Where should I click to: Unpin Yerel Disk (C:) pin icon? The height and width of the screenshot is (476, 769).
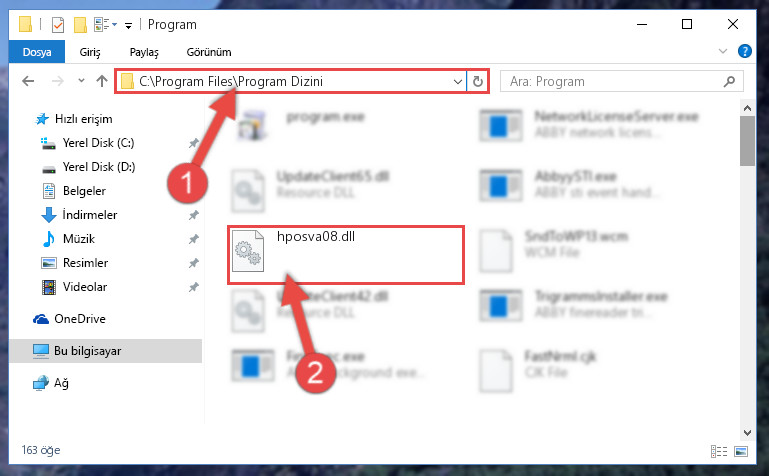[x=194, y=143]
